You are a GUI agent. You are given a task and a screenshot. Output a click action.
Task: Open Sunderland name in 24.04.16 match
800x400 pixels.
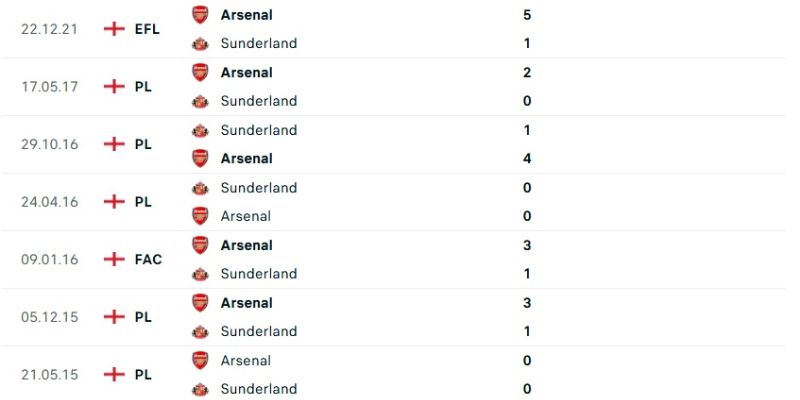point(258,188)
